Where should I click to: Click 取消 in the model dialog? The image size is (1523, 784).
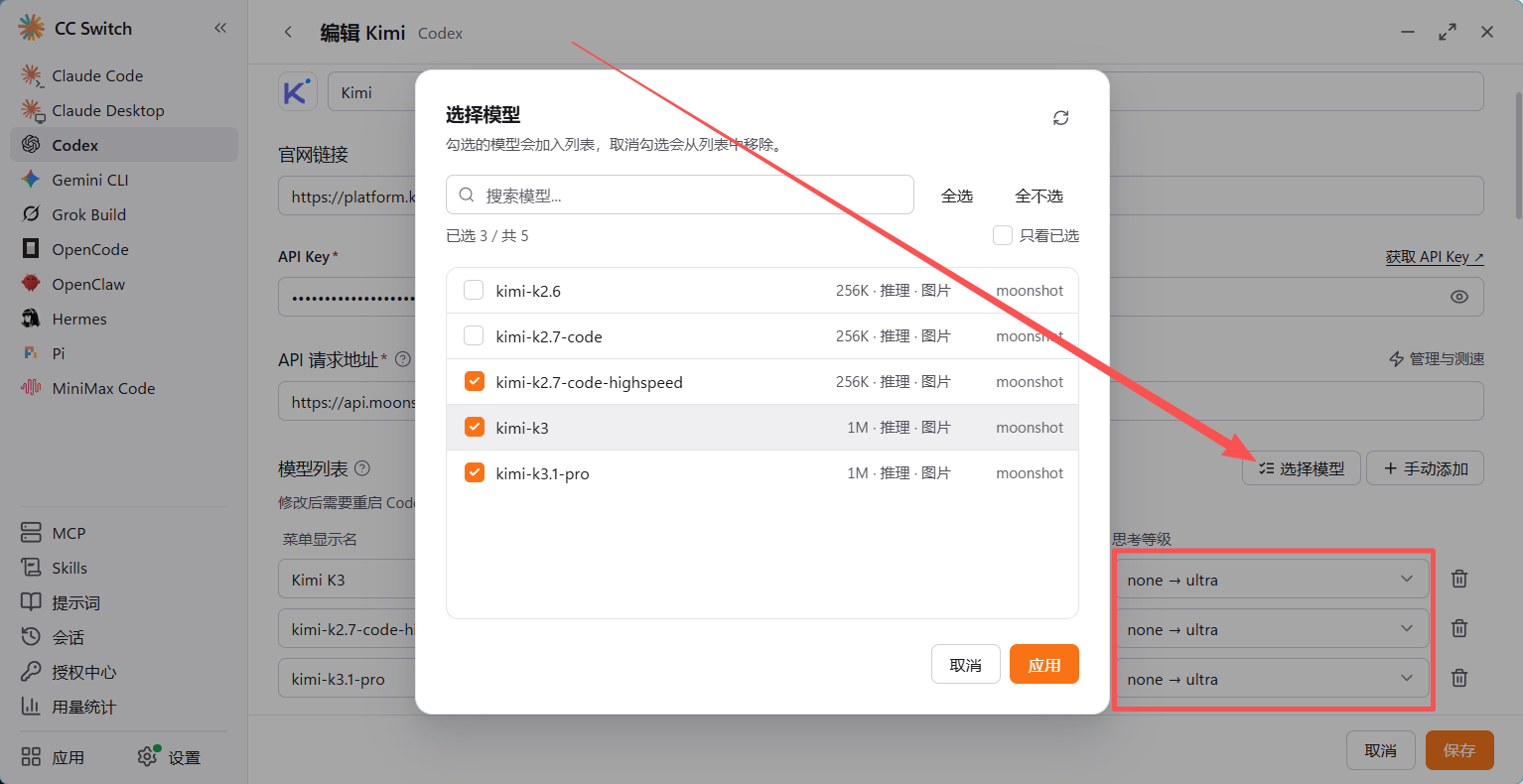pos(966,665)
